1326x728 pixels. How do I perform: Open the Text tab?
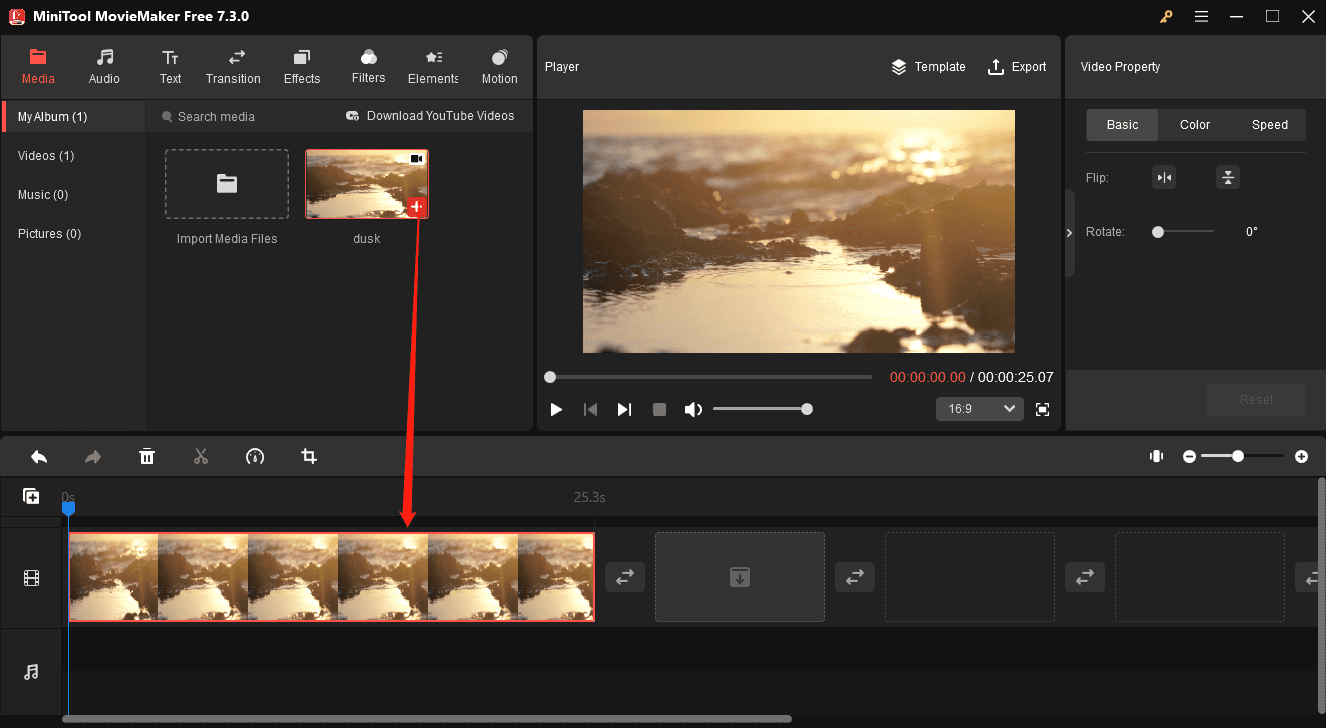[171, 66]
